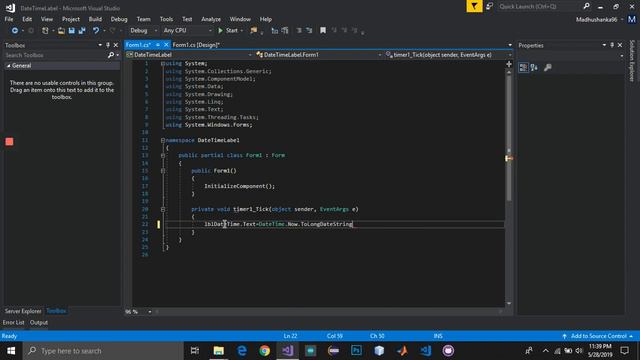Click the Open File folder icon

[61, 31]
